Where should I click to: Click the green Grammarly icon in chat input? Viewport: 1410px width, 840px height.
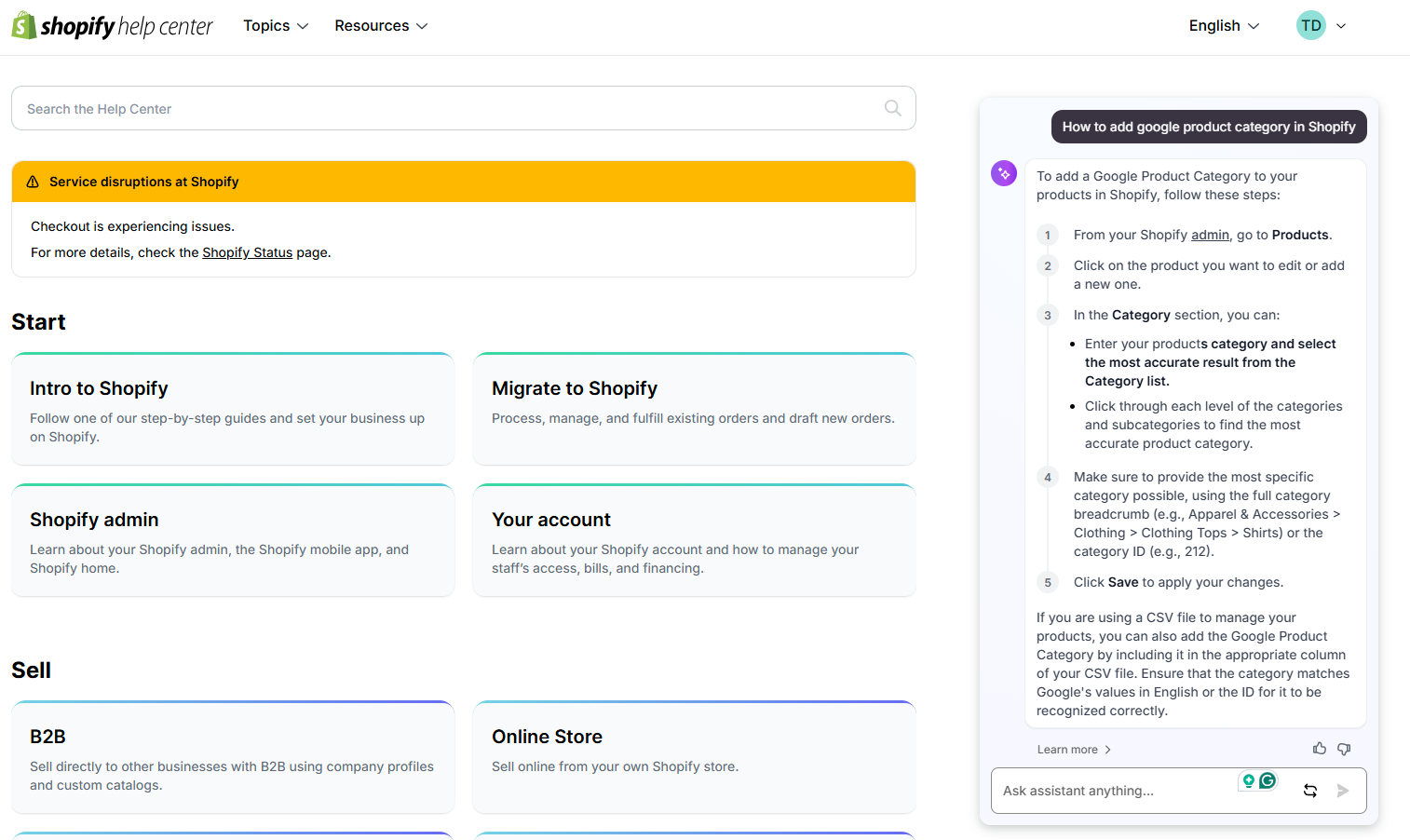[x=1268, y=780]
